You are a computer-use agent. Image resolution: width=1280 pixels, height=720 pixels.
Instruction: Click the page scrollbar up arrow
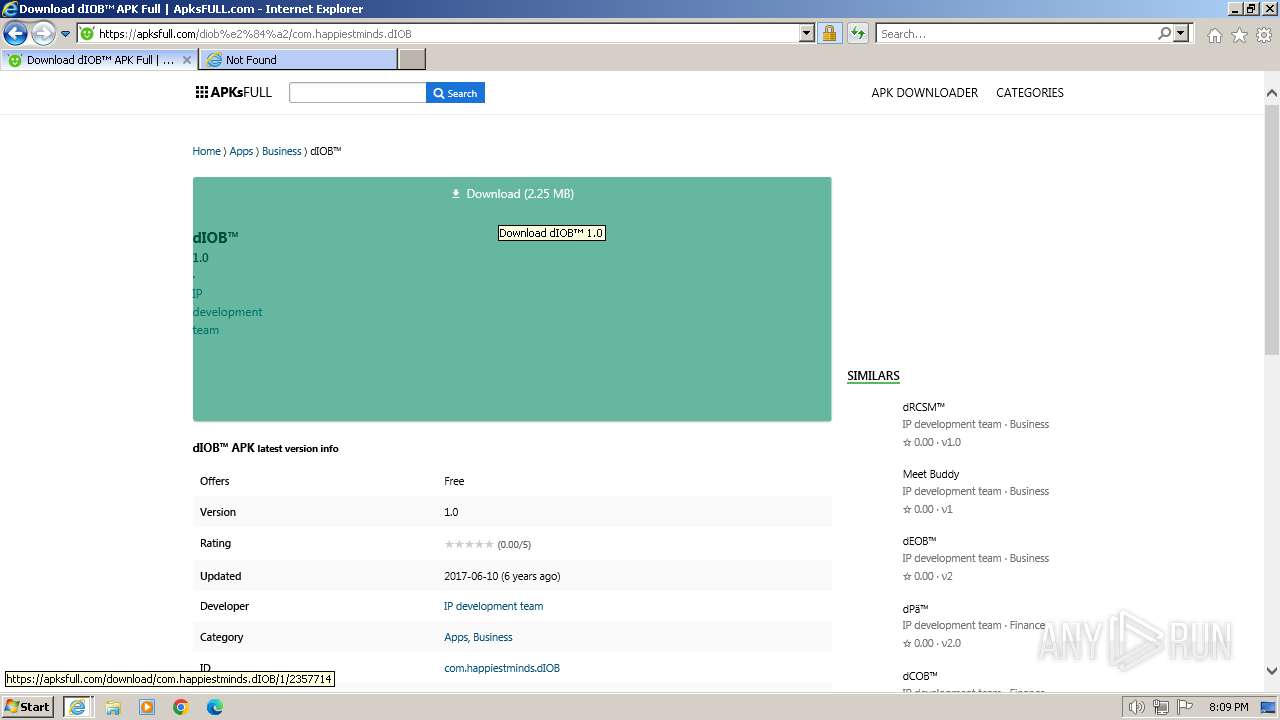(x=1272, y=93)
